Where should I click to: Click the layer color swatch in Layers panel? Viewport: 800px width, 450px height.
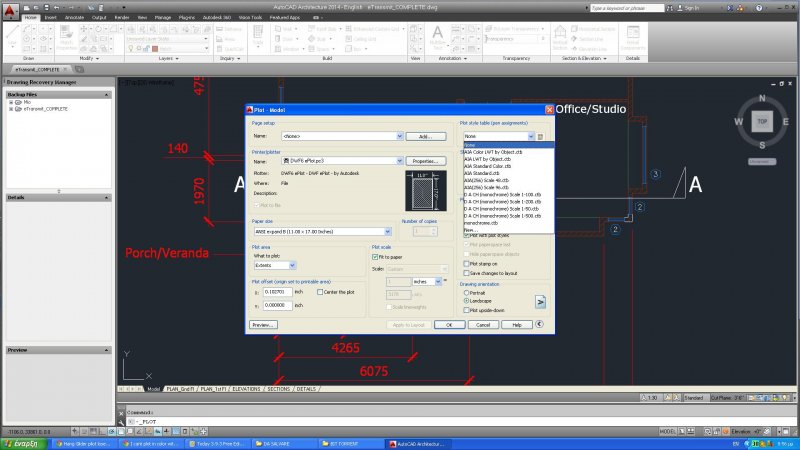155,48
